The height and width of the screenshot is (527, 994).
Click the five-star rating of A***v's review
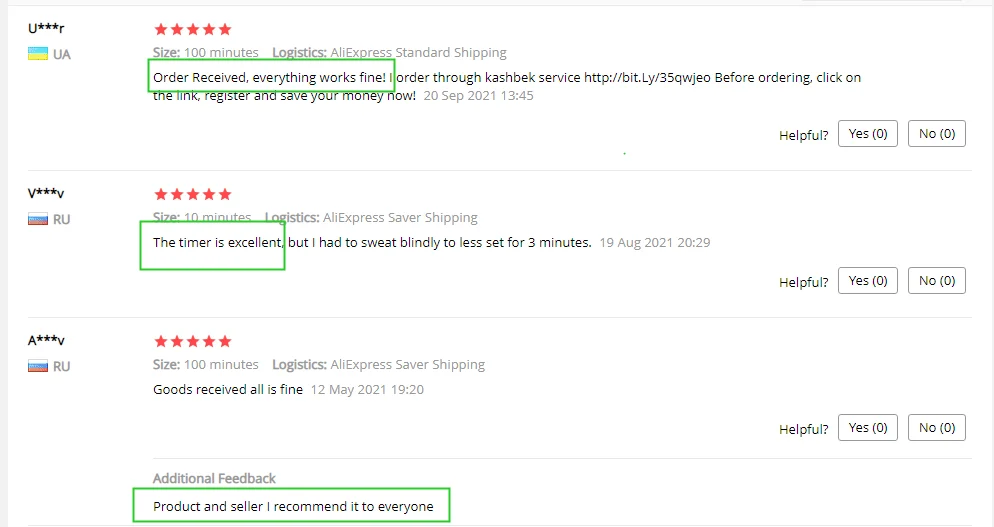click(193, 341)
